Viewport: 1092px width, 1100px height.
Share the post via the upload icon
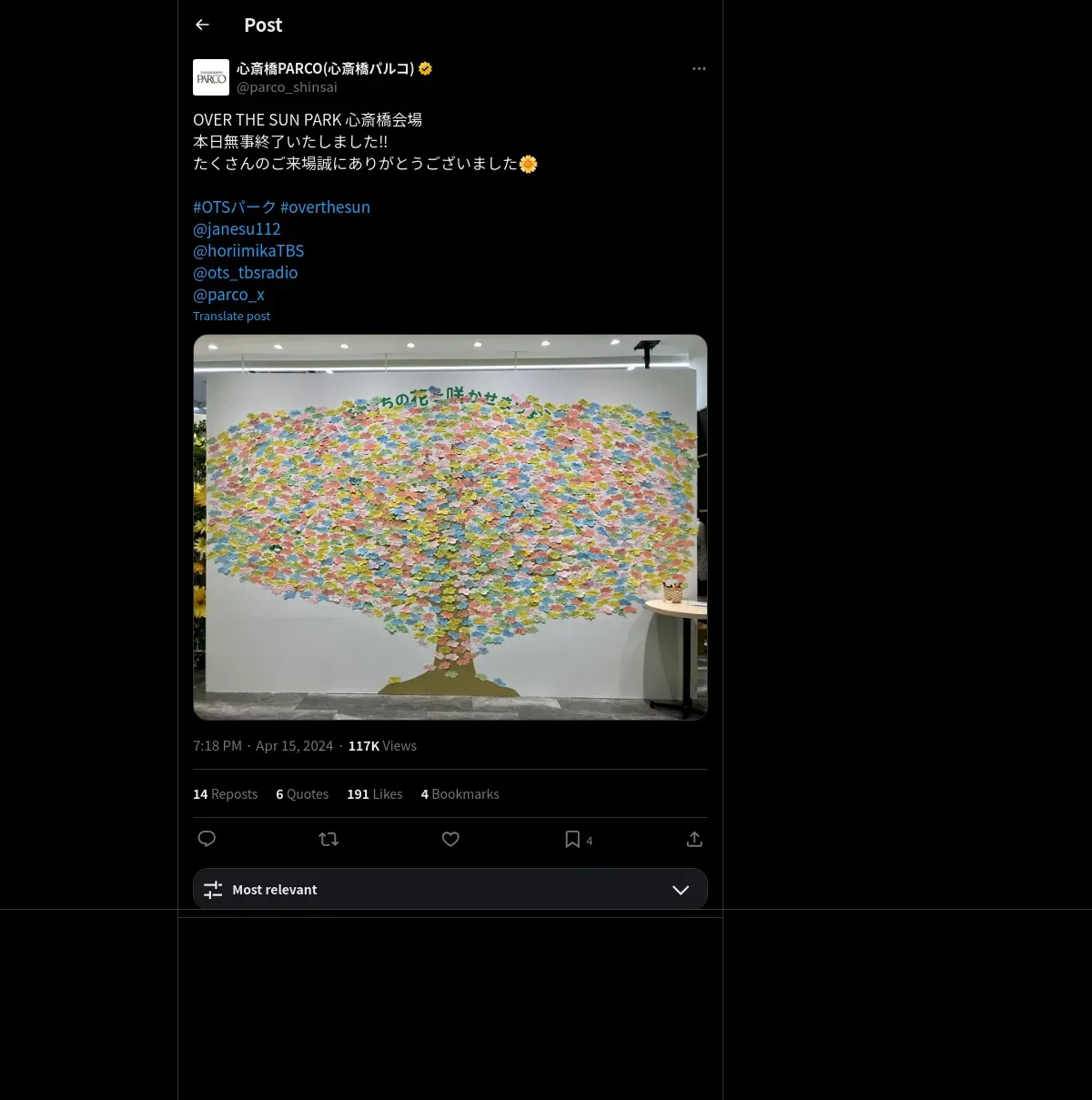[694, 839]
